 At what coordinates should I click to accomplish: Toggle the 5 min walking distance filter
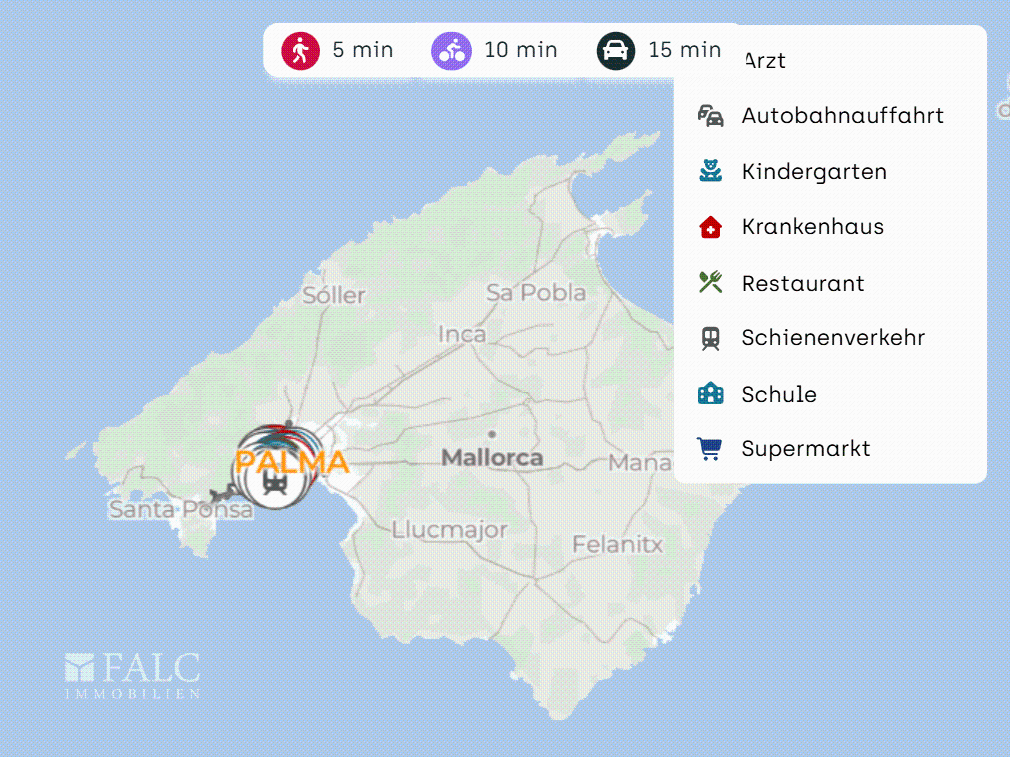pyautogui.click(x=338, y=50)
